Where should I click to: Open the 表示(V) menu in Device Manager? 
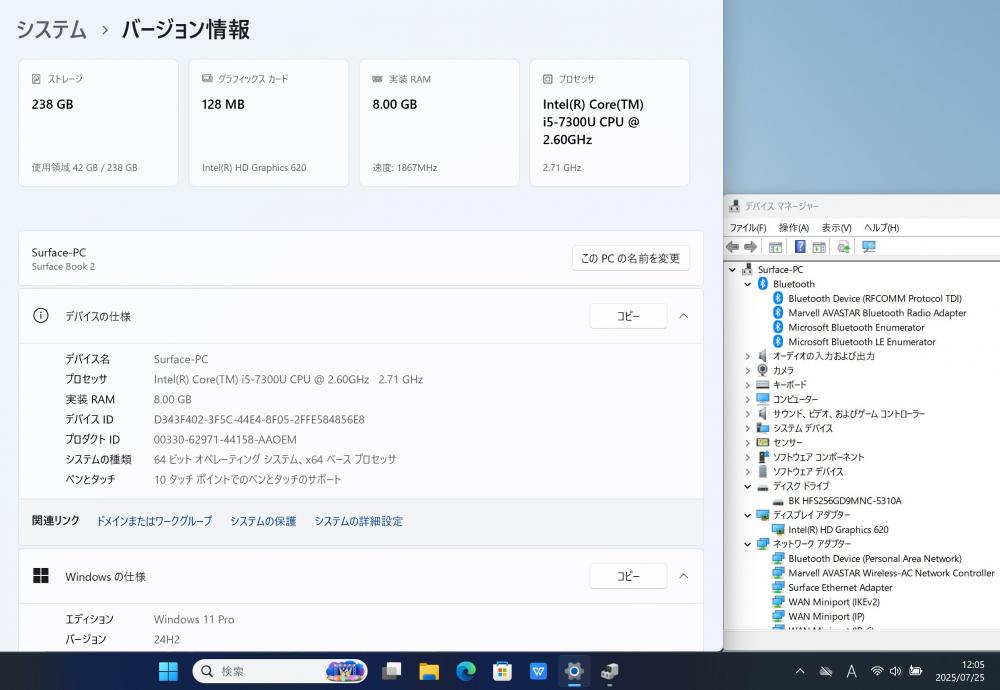pos(836,228)
